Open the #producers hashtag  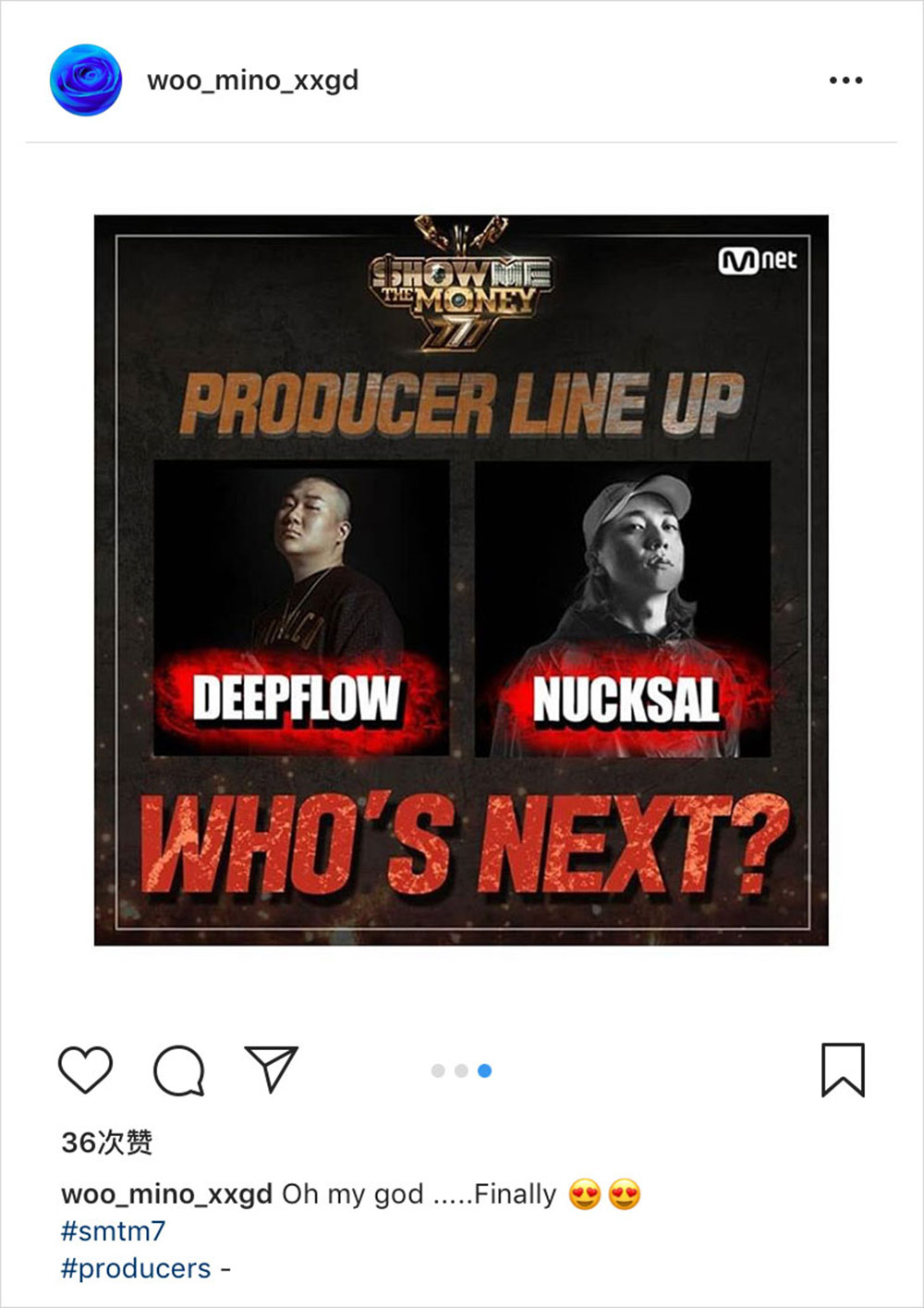[136, 1268]
